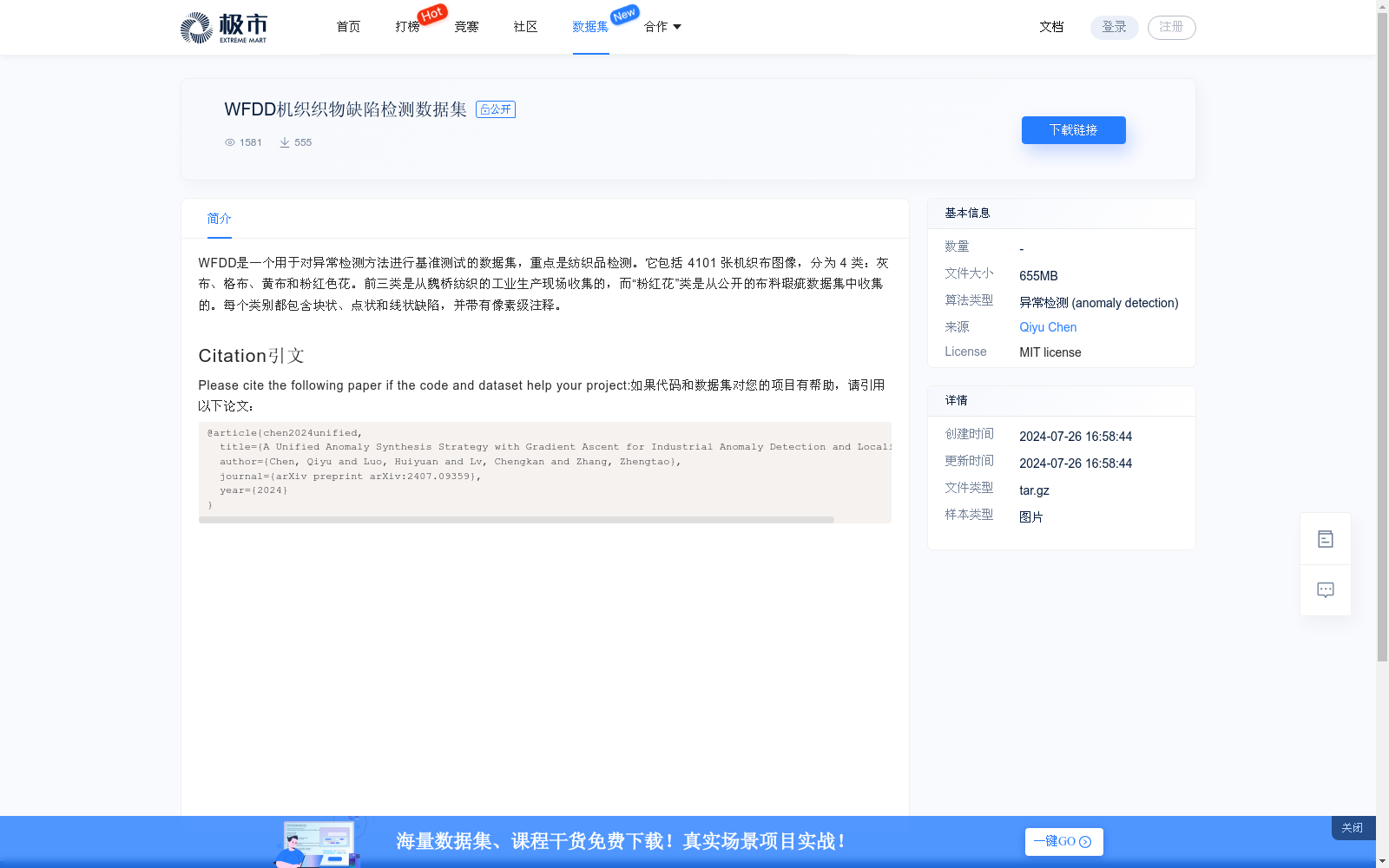The height and width of the screenshot is (868, 1389).
Task: Expand the 合作 dropdown menu
Action: pos(662,27)
